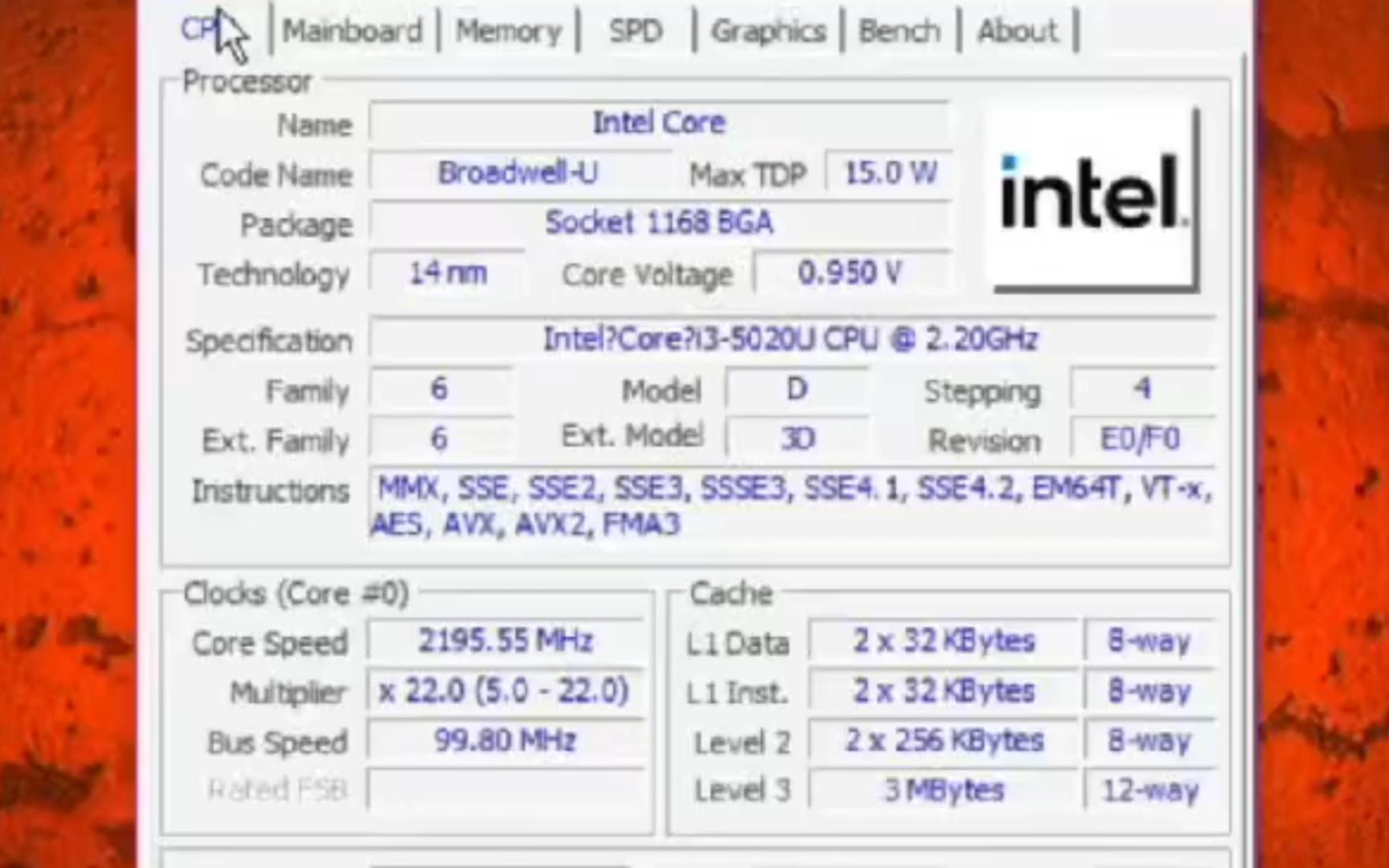Click the Level 3 12-way associativity value
Viewport: 1389px width, 868px height.
pos(1149,790)
